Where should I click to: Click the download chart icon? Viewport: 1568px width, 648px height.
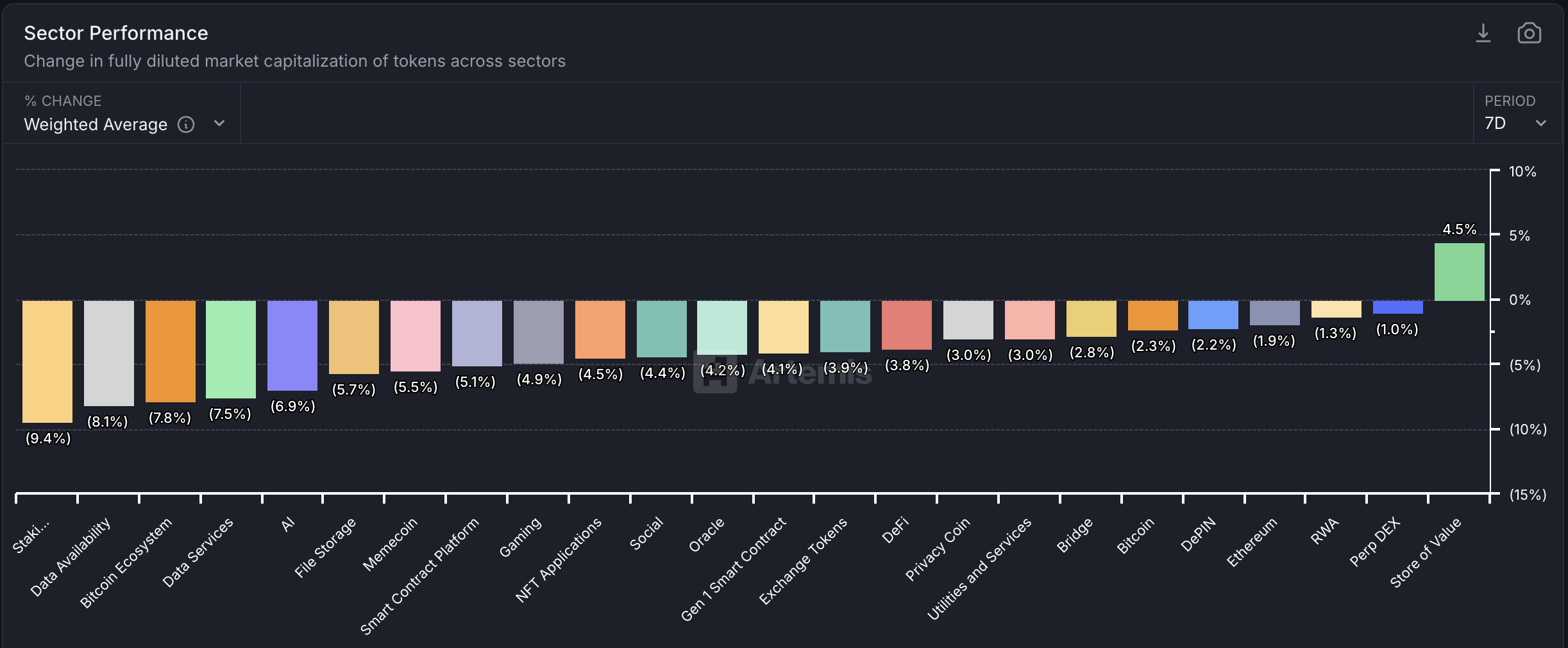[x=1482, y=33]
